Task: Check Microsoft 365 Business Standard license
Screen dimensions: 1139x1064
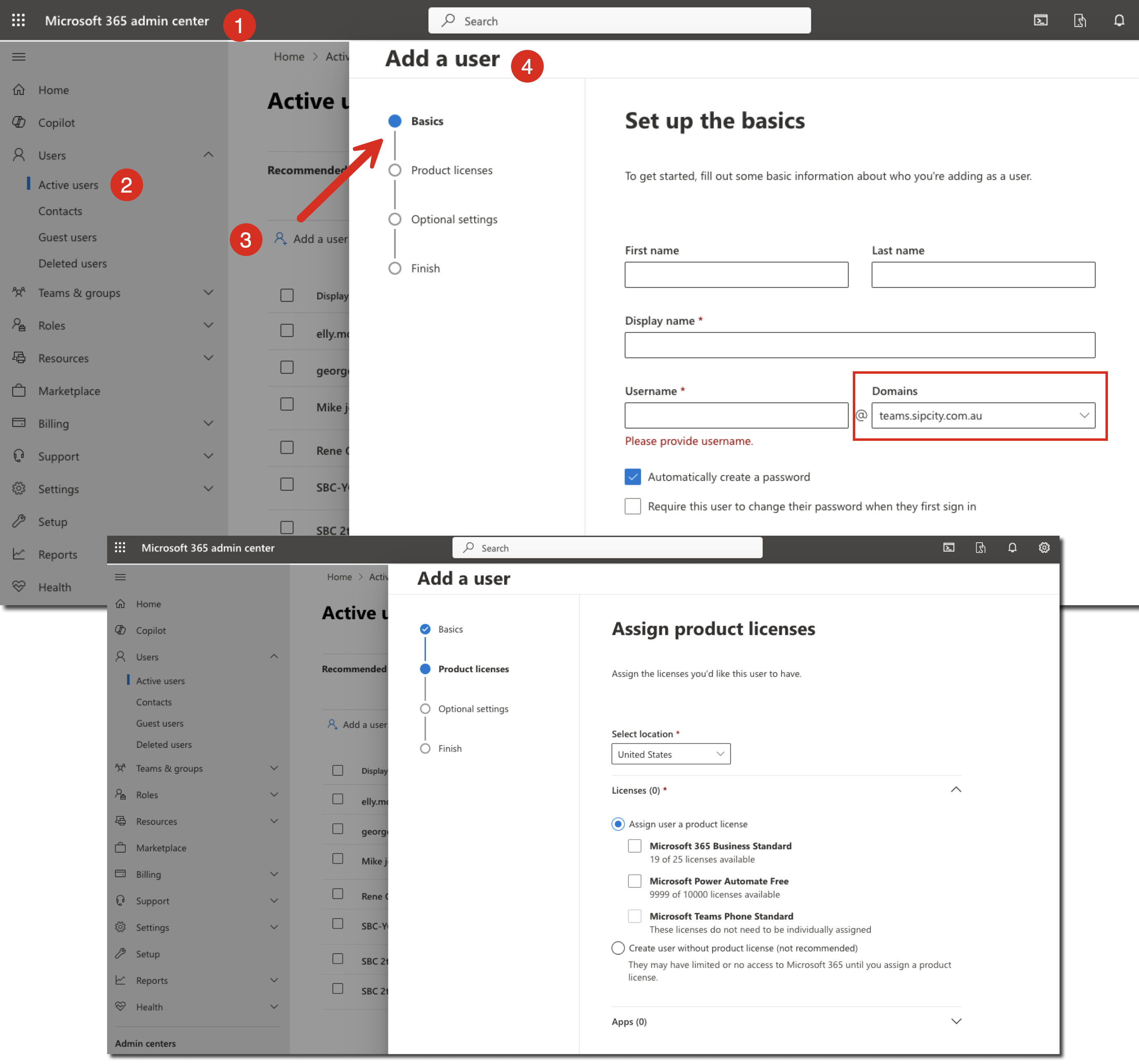Action: coord(634,846)
